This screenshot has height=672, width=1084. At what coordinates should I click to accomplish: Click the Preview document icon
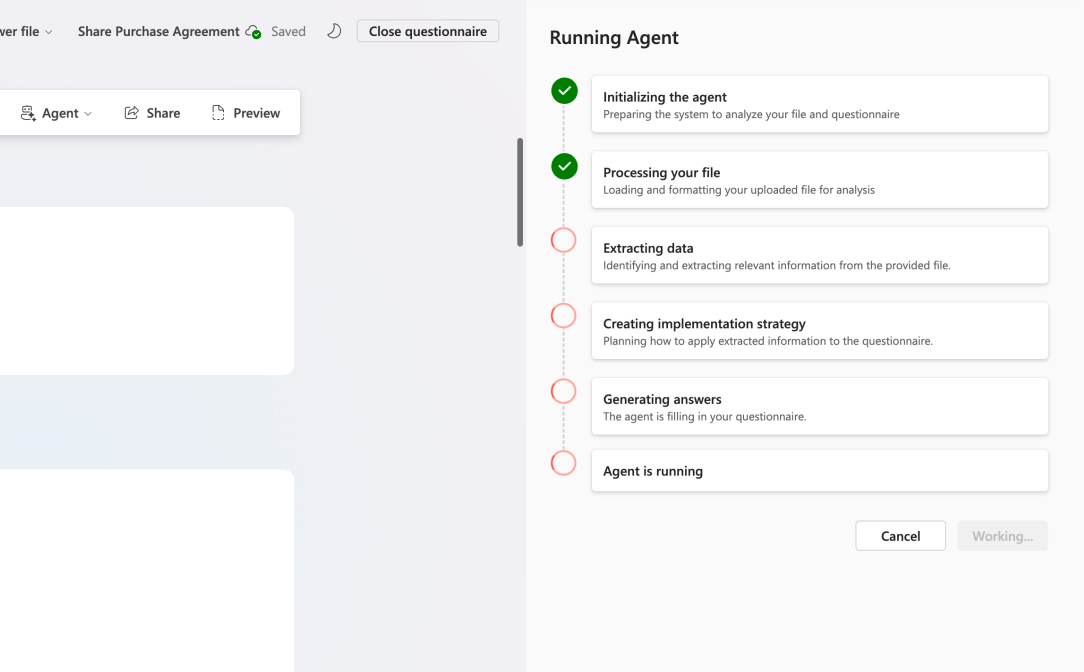coord(218,113)
